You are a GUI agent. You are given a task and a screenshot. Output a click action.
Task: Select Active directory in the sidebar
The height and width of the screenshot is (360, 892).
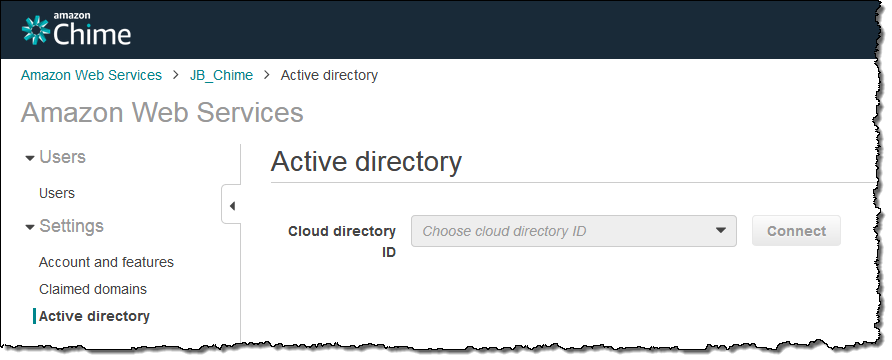click(94, 316)
